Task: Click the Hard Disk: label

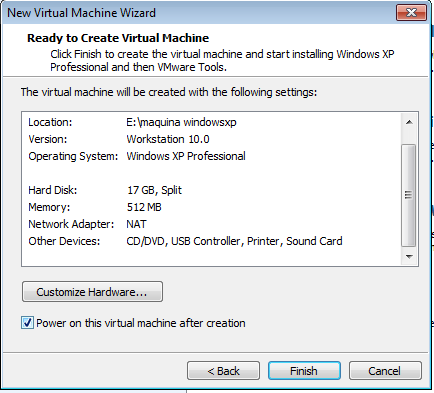Action: pyautogui.click(x=53, y=190)
